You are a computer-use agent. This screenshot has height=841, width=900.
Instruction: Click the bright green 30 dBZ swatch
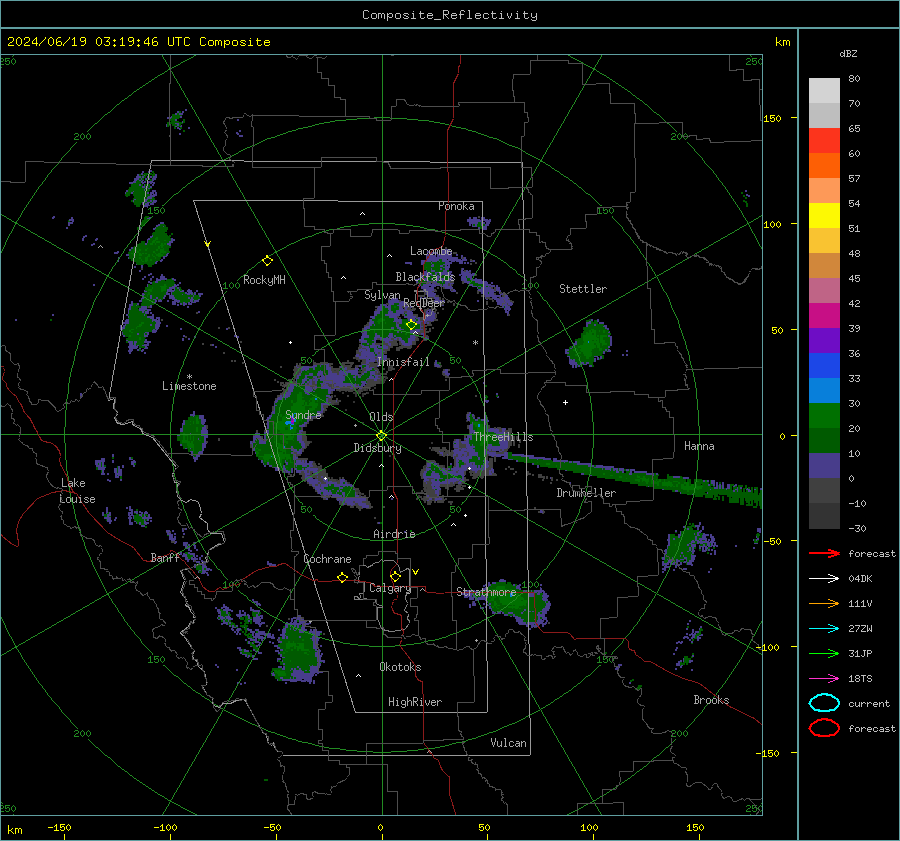[x=824, y=416]
